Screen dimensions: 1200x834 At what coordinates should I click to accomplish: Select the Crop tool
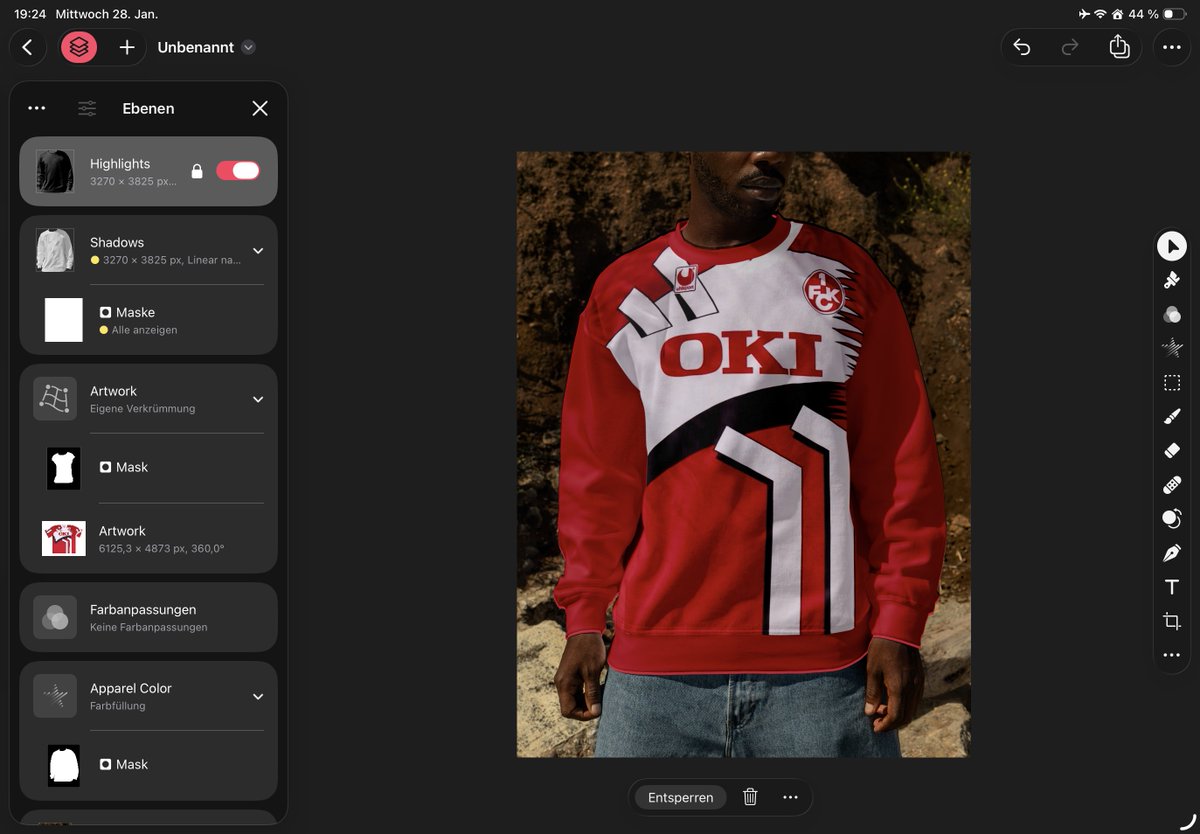(x=1171, y=621)
